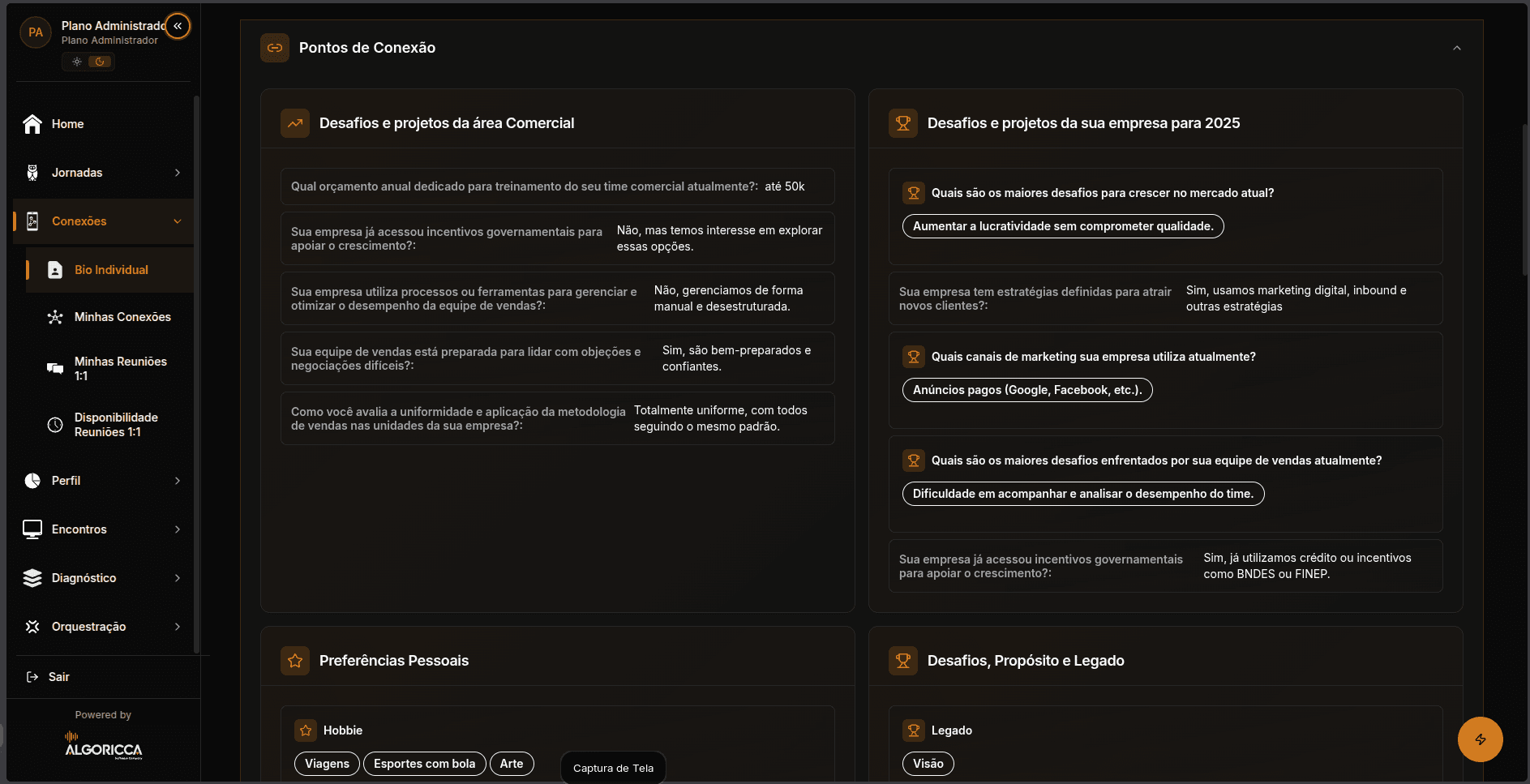Click answer 'Sim, usamos marketing digital, inbound'
Viewport: 1530px width, 784px height.
click(x=1296, y=298)
